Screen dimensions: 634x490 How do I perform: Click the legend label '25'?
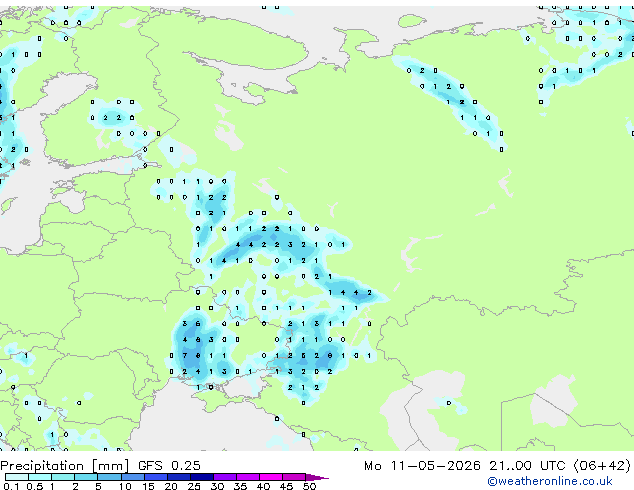click(x=194, y=486)
